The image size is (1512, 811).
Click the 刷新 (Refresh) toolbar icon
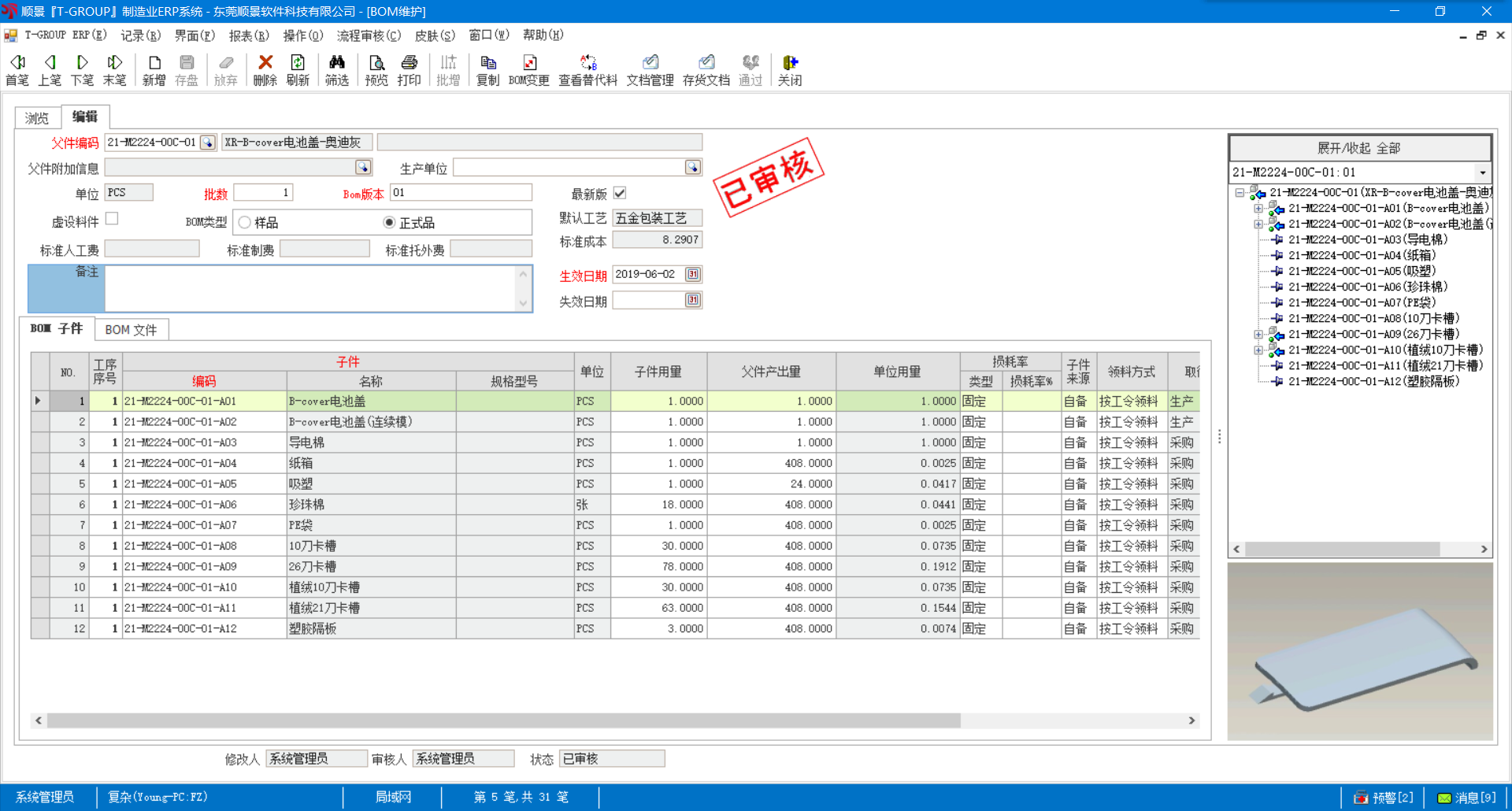298,69
